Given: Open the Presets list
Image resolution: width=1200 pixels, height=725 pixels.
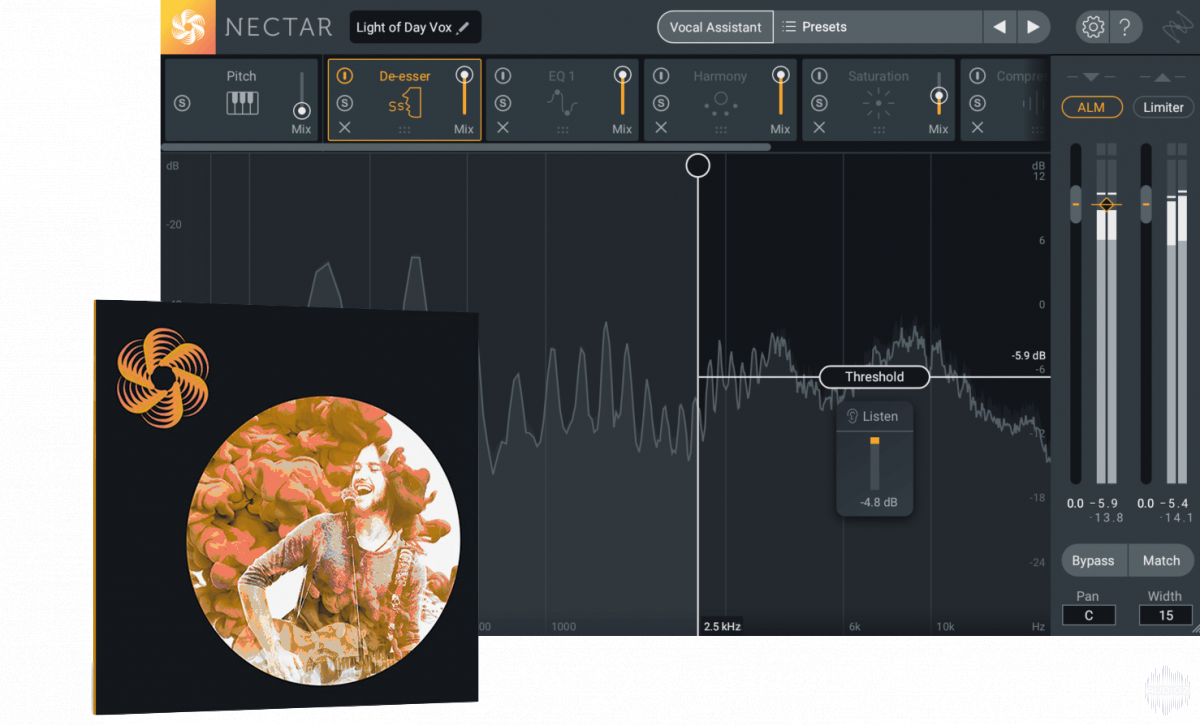Looking at the screenshot, I should [878, 27].
